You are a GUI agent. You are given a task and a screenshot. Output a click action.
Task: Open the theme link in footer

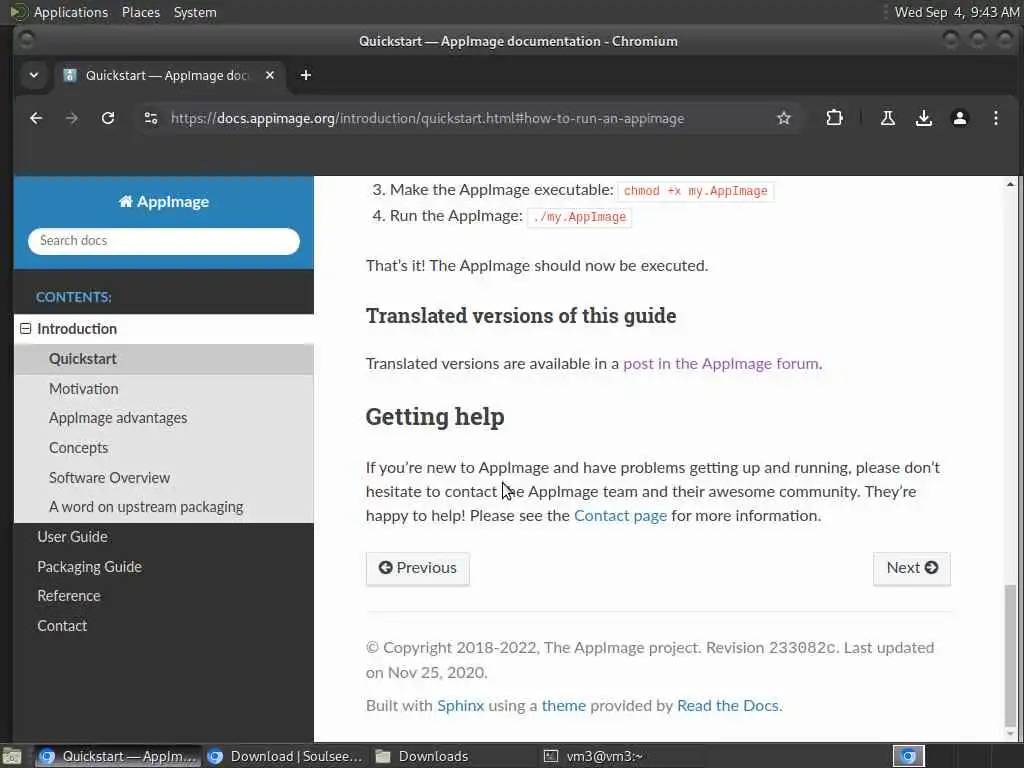564,706
